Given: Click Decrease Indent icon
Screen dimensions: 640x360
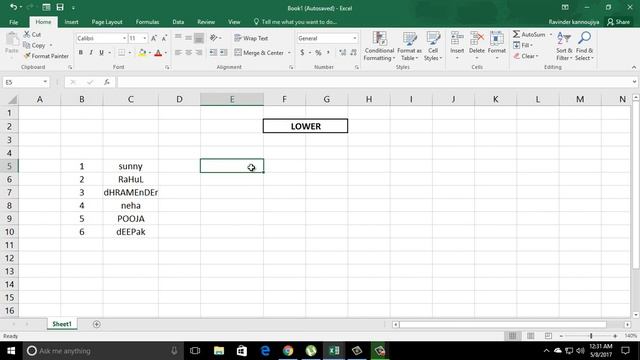Looking at the screenshot, I should click(213, 53).
